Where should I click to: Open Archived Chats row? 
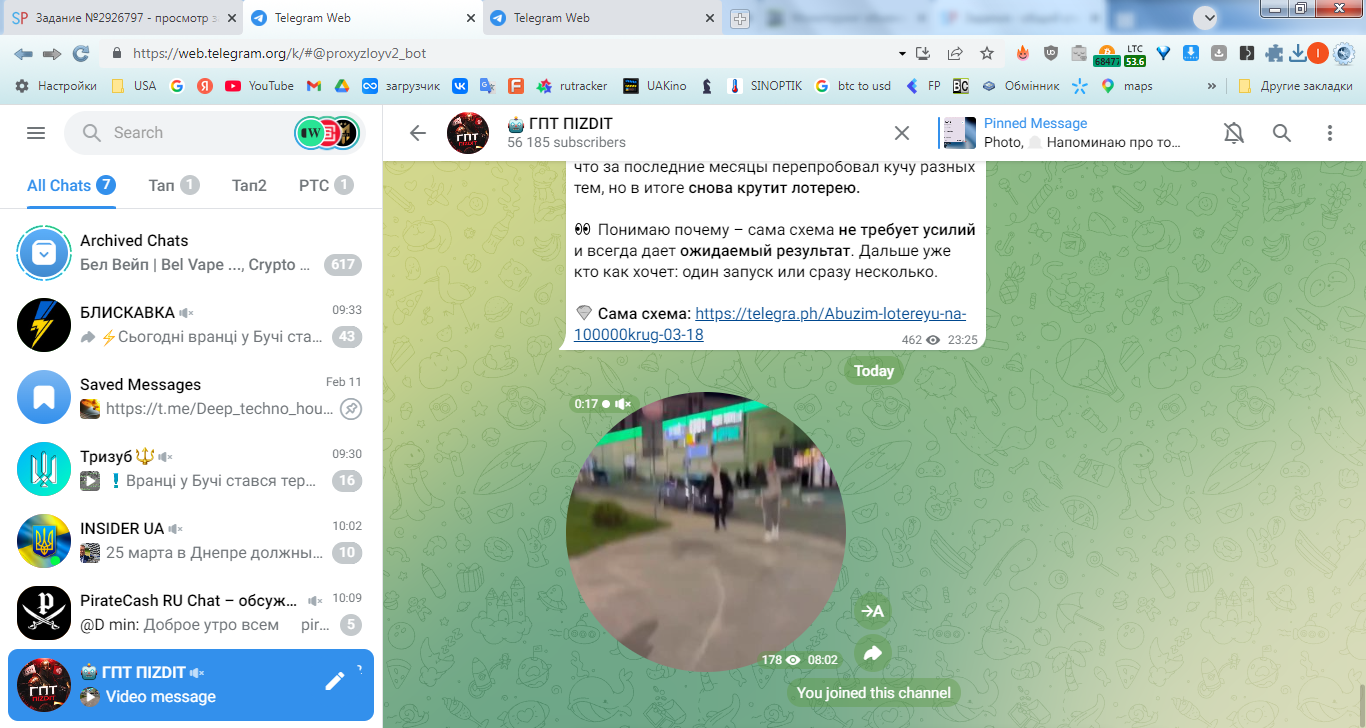[x=191, y=252]
